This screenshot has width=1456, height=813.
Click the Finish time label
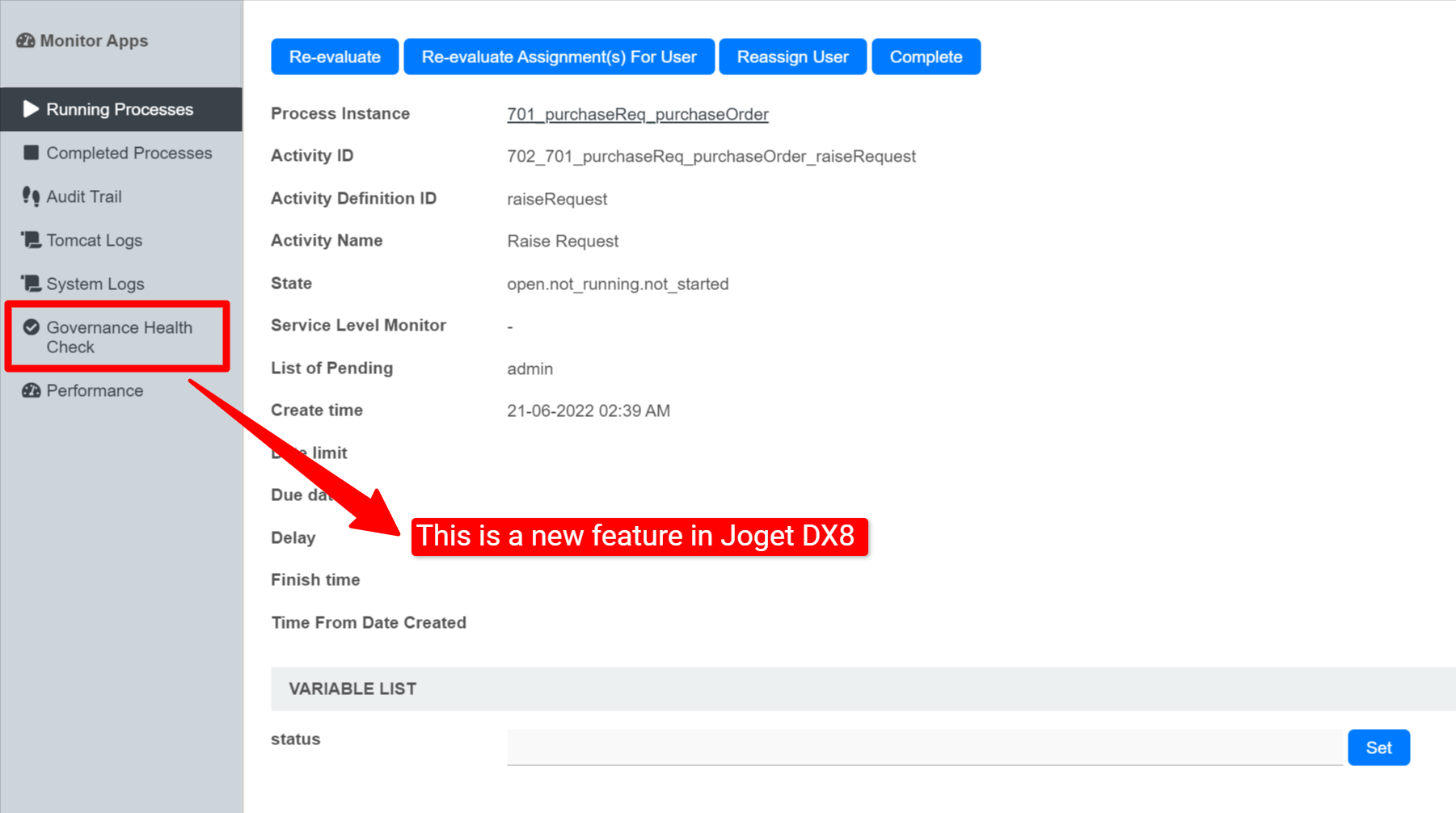click(x=315, y=580)
